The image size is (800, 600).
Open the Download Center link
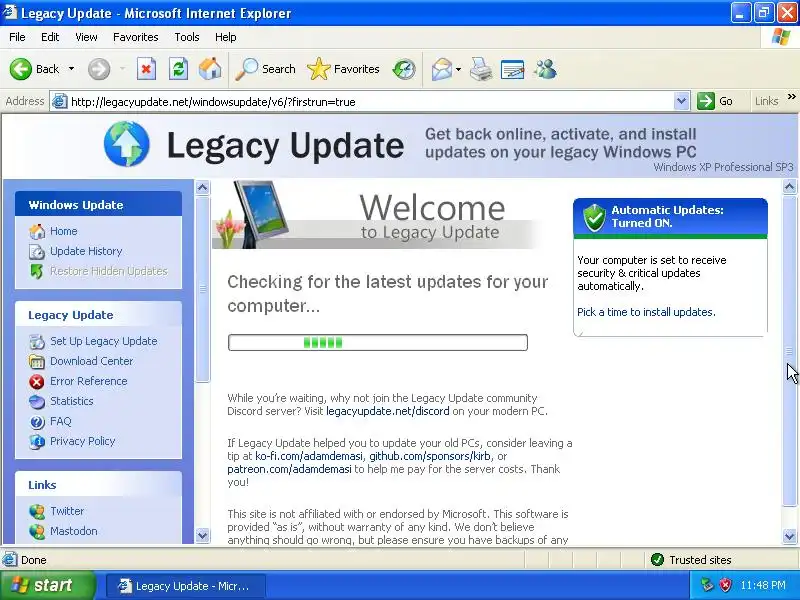click(x=91, y=361)
